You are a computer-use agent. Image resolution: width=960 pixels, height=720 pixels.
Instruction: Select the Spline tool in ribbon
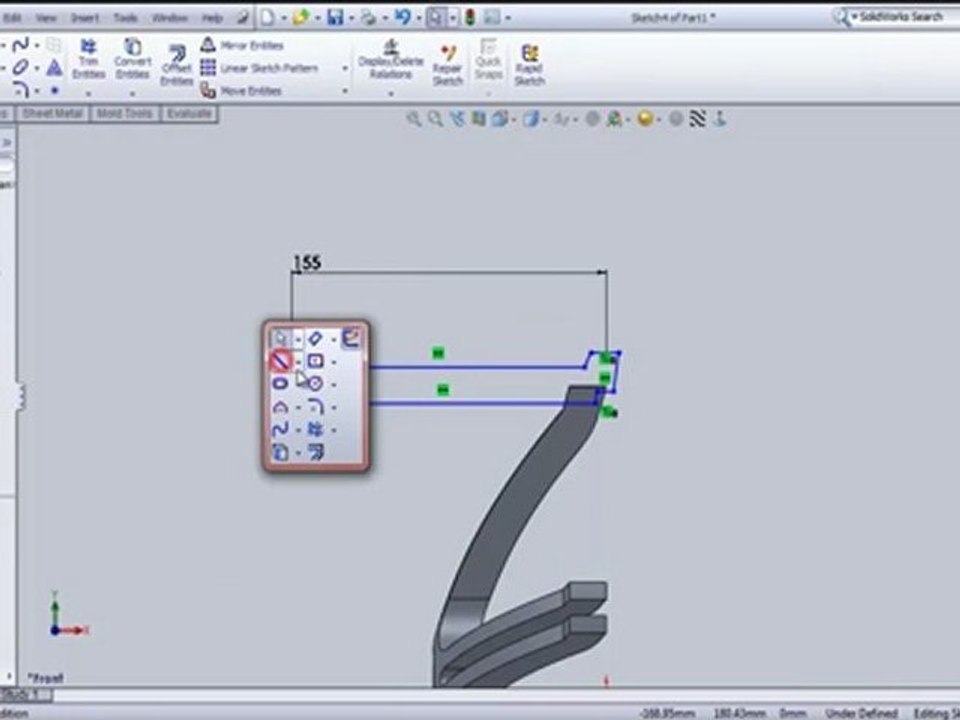coord(21,45)
